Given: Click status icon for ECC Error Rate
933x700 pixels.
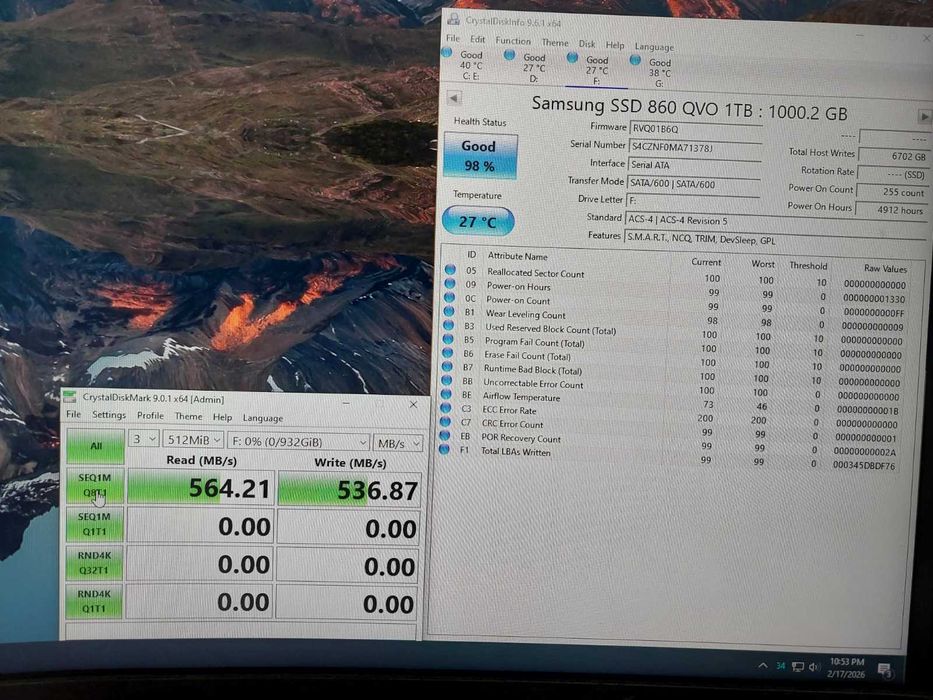Looking at the screenshot, I should tap(445, 408).
